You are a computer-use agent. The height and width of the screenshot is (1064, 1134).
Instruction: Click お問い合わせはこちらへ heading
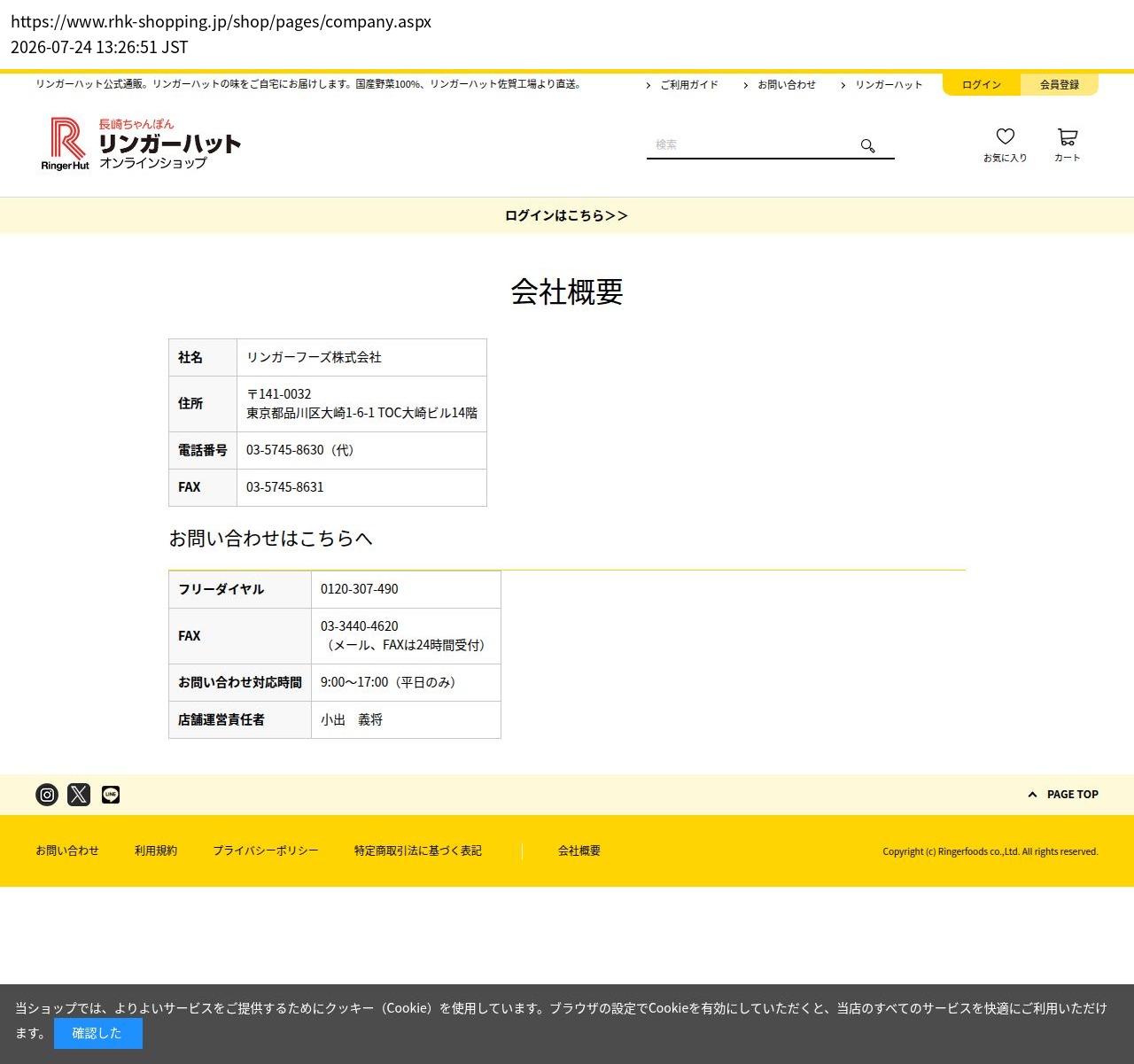271,539
